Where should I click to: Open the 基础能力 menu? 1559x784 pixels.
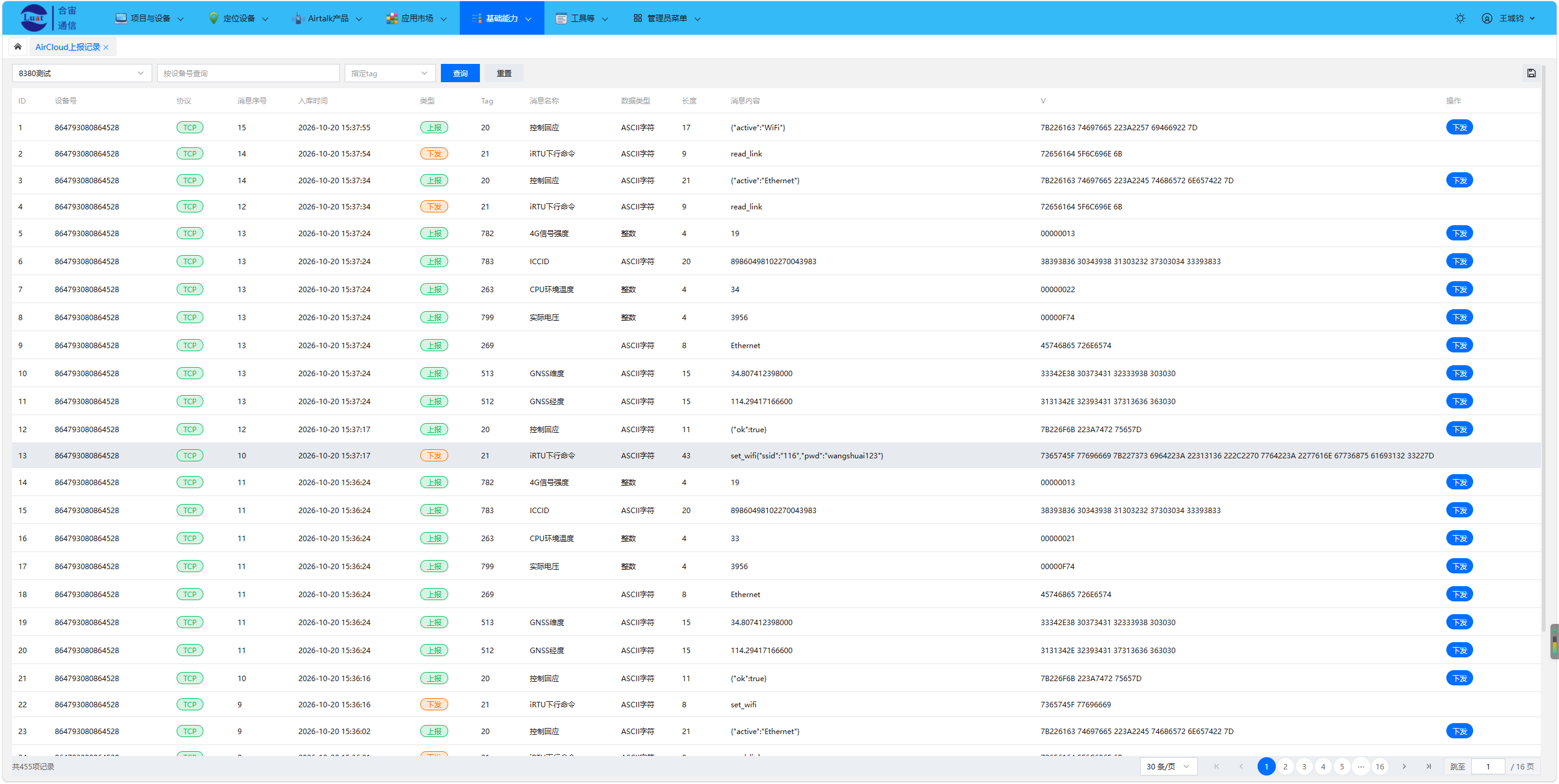pyautogui.click(x=502, y=18)
